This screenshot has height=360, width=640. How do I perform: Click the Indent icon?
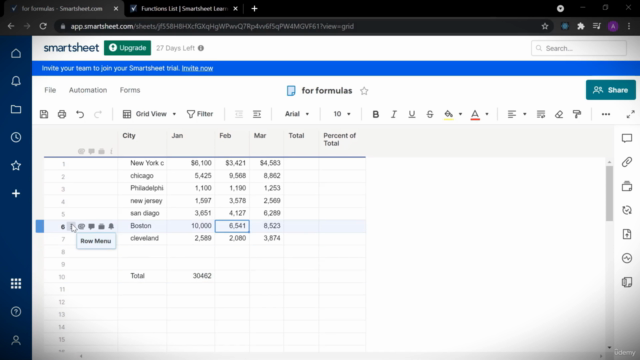click(x=257, y=114)
